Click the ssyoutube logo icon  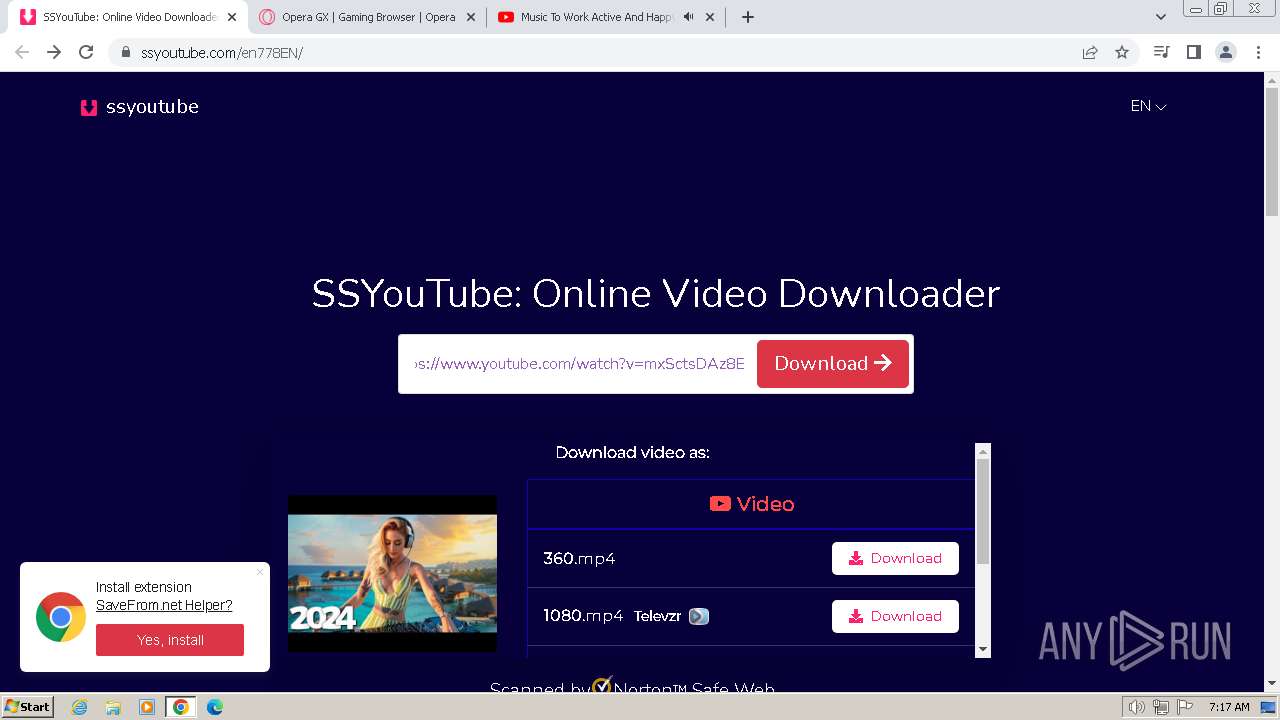click(x=89, y=107)
